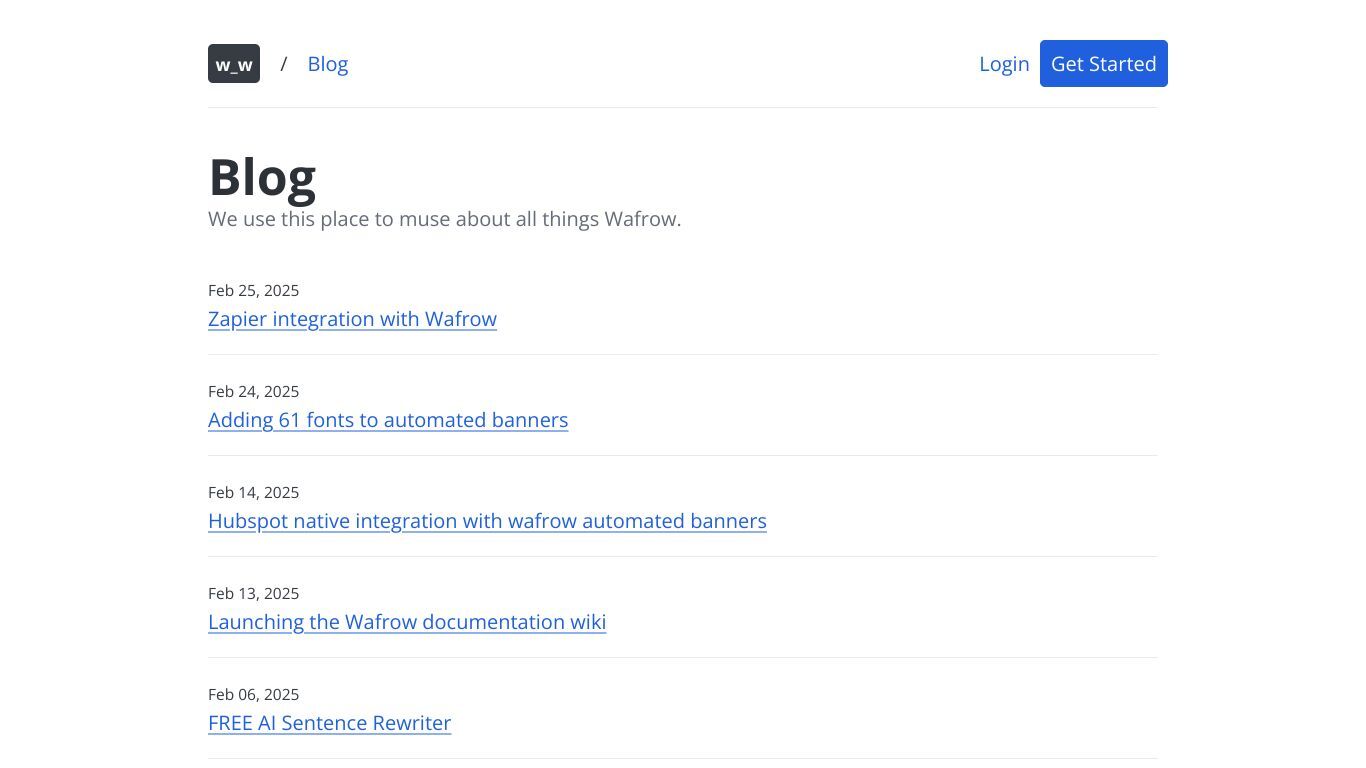Click the date Feb 14, 2025
Viewport: 1366px width, 768px height.
click(x=253, y=493)
